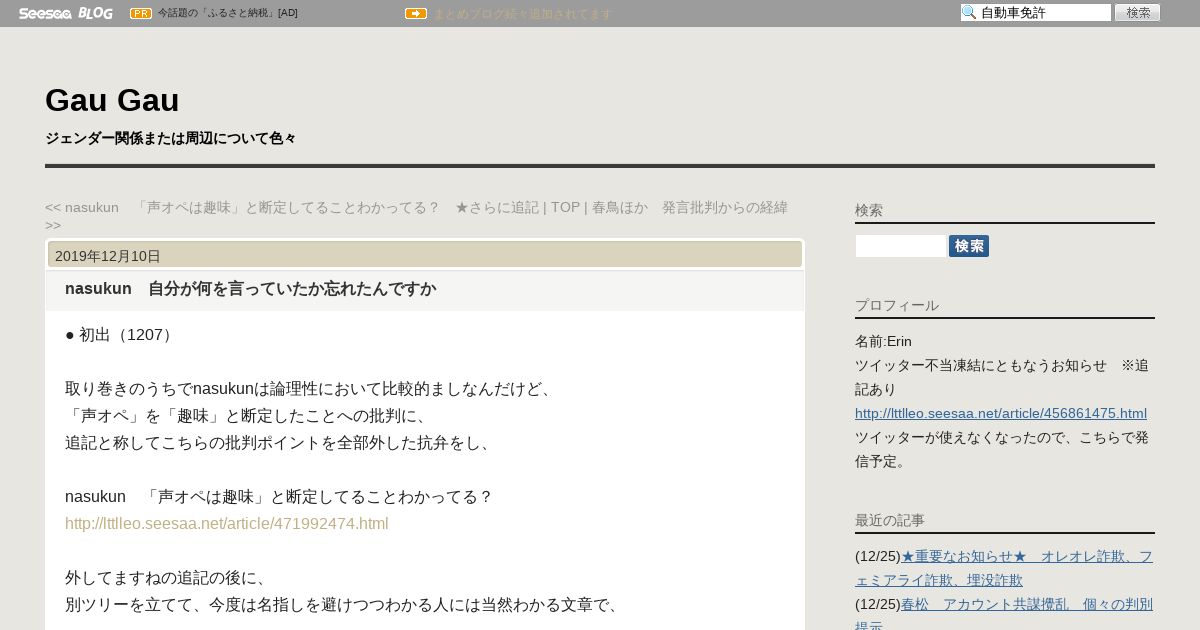Click the orange arrow icon in top bar
This screenshot has width=1200, height=630.
click(416, 13)
